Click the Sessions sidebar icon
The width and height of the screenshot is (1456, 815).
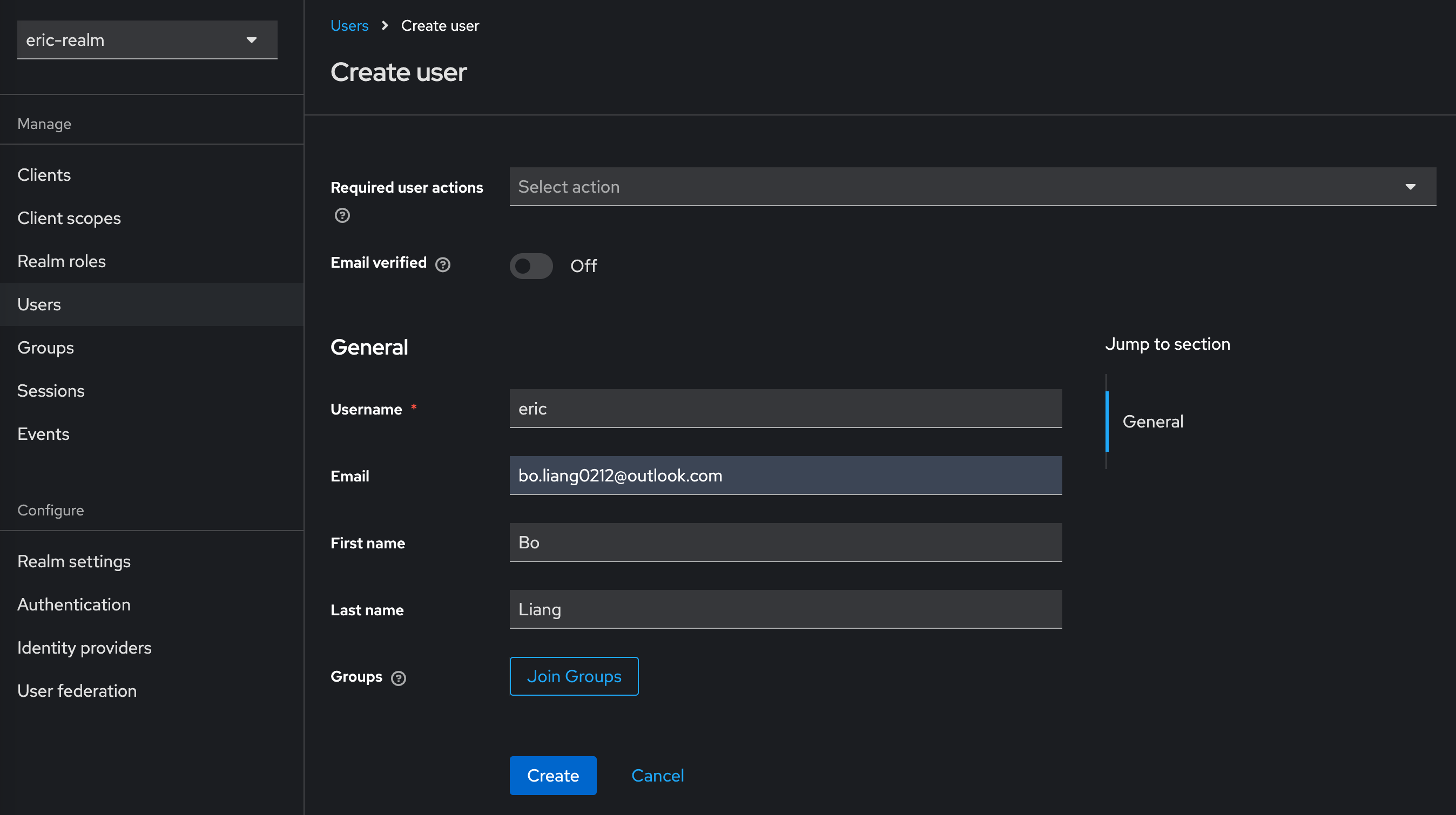tap(50, 390)
